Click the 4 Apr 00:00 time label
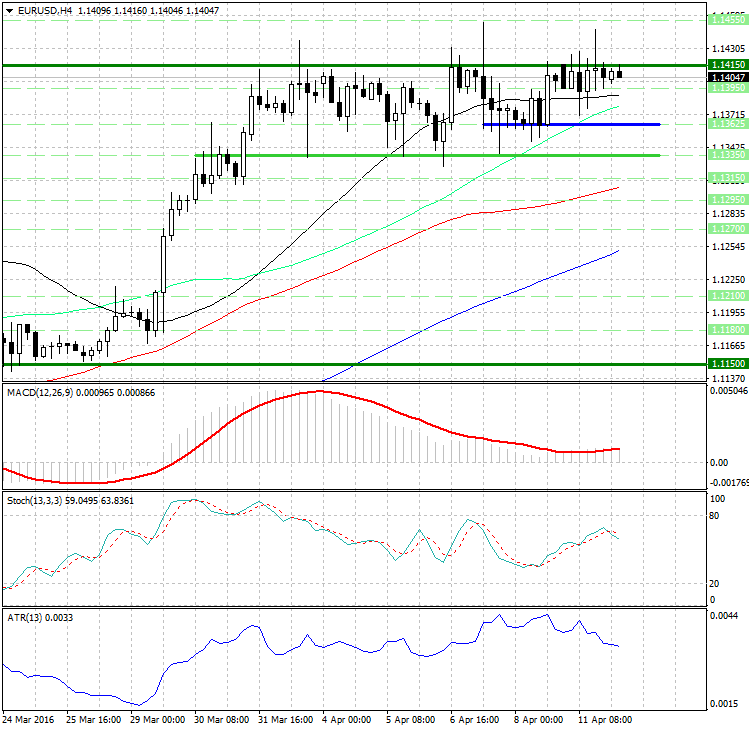Viewport: 749px width, 731px height. tap(347, 720)
